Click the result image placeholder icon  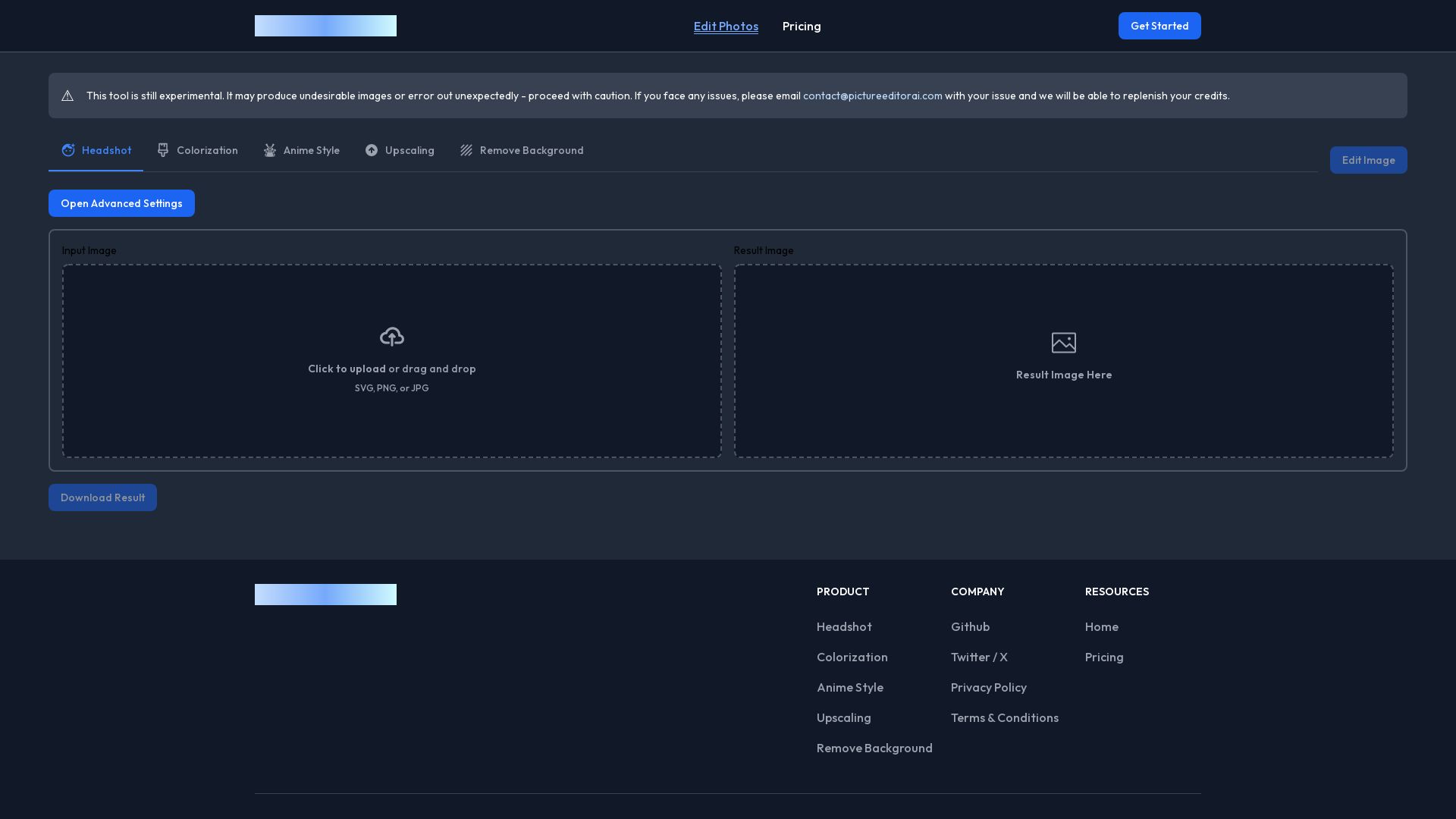tap(1064, 343)
